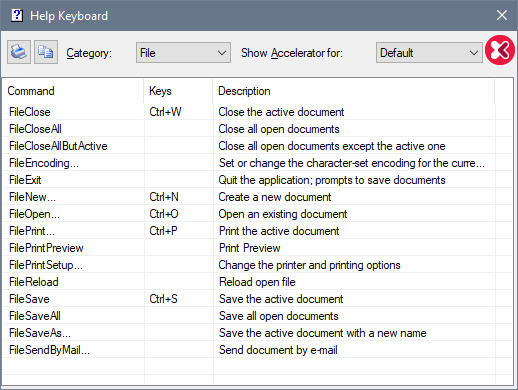This screenshot has height=390, width=518.
Task: Click 'Print the active document' description
Action: coord(279,231)
